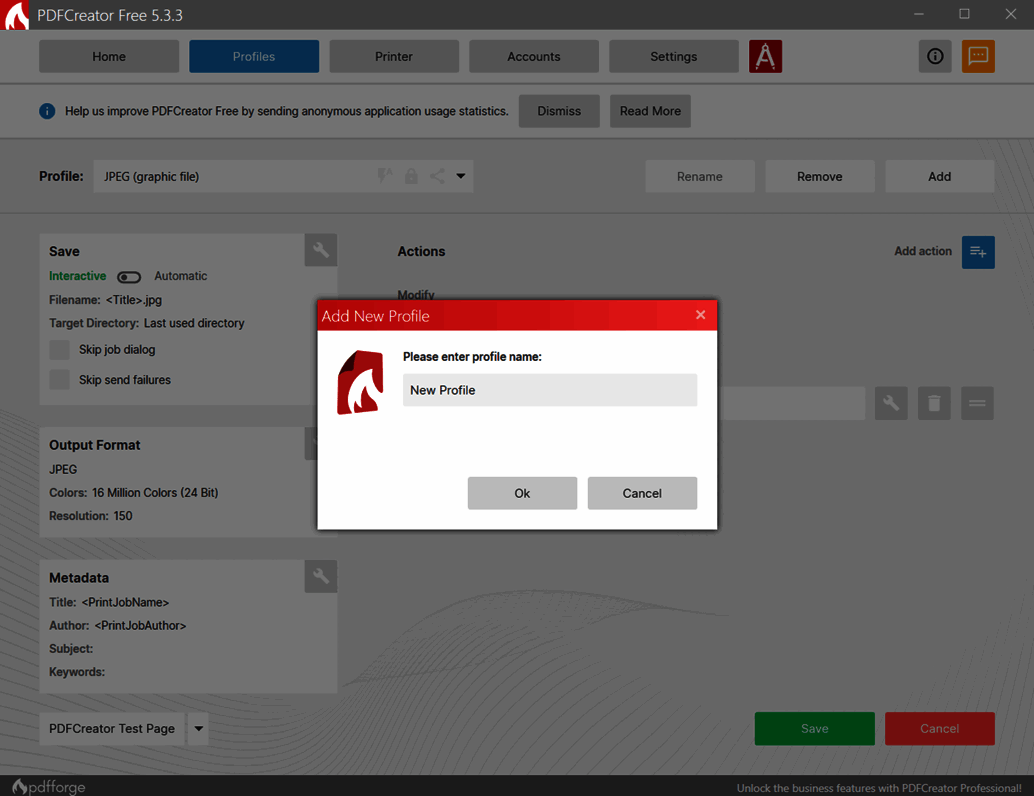Open the JPEG (graphic file) profile combo box
The image size is (1034, 796).
click(284, 176)
